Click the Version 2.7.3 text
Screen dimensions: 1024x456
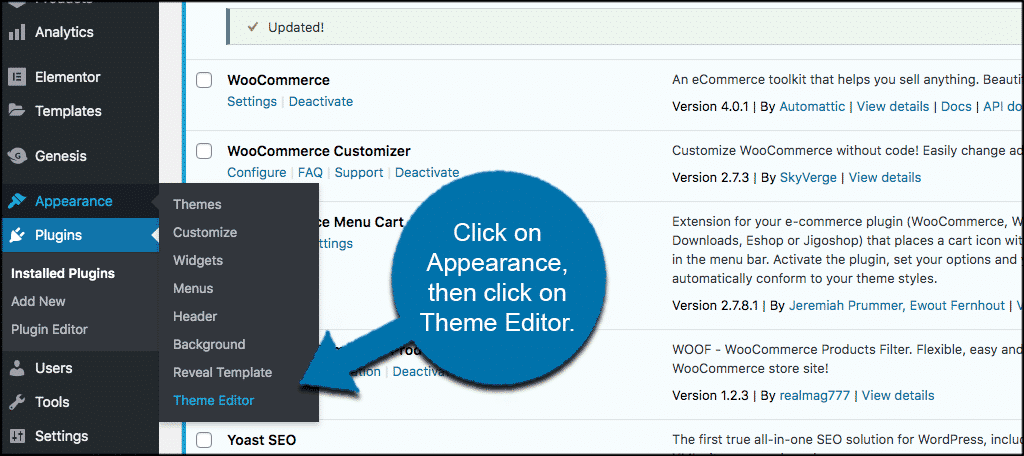coord(711,178)
